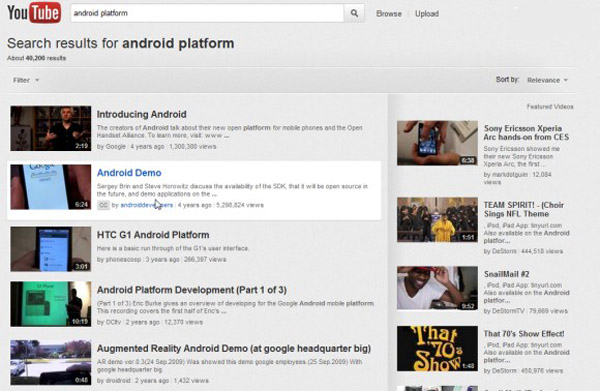Open the droidroid uploader link
This screenshot has width=600, height=391.
pos(117,381)
